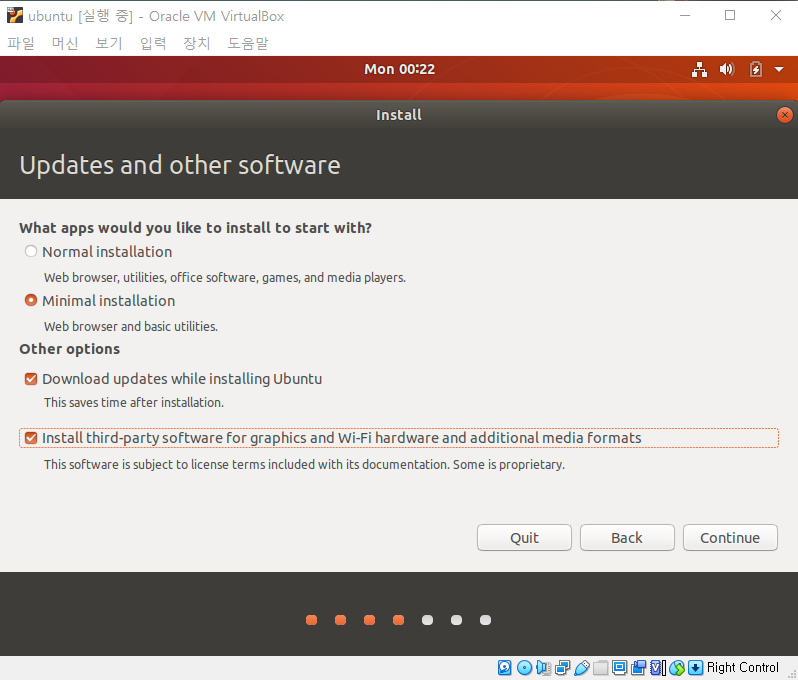Click the USB devices status icon
Viewport: 798px width, 680px height.
tap(581, 667)
